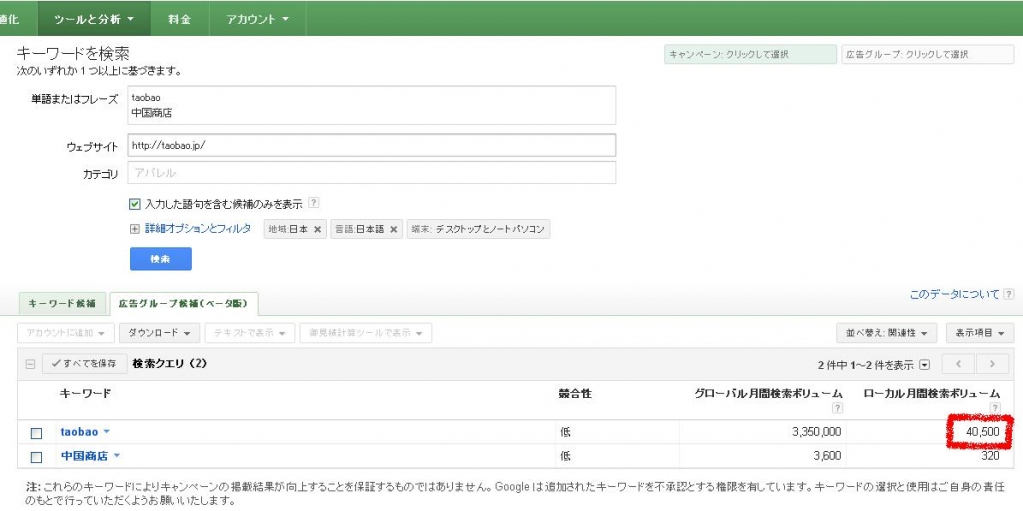Open the ツールと分析 menu

tap(94, 19)
